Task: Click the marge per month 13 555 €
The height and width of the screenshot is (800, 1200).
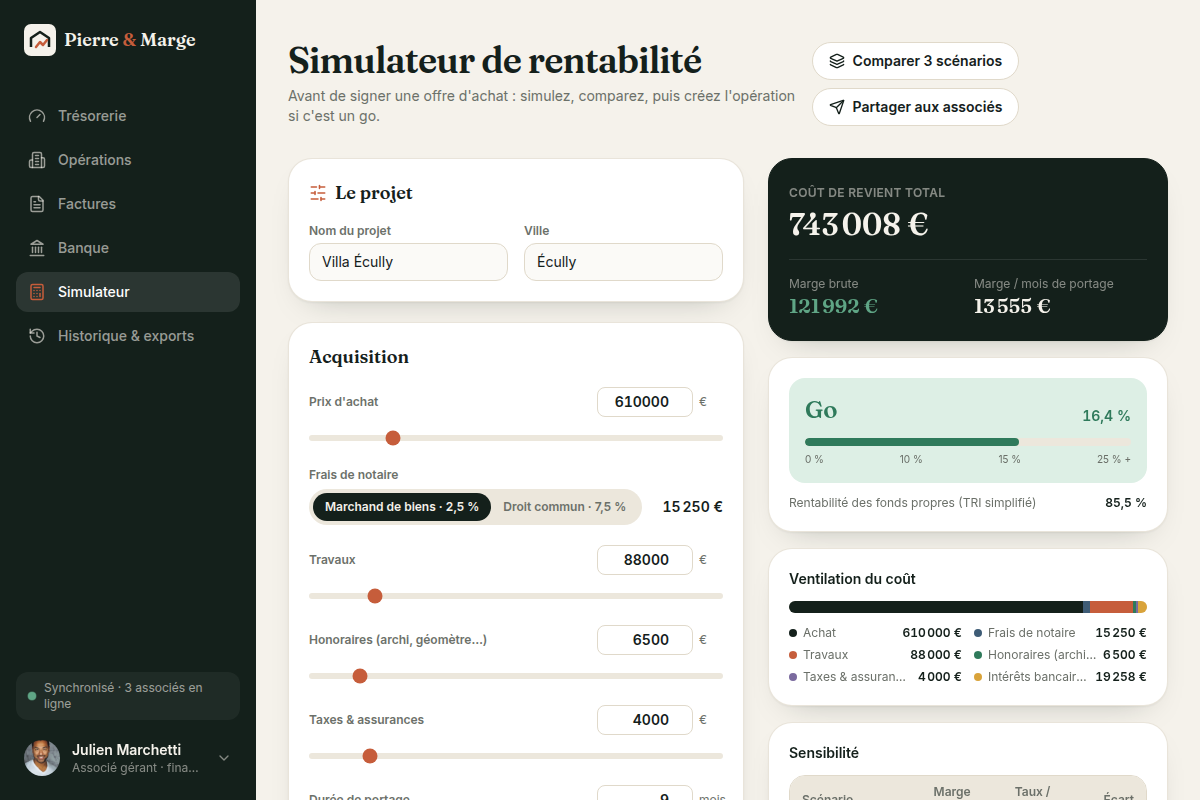Action: (x=1012, y=306)
